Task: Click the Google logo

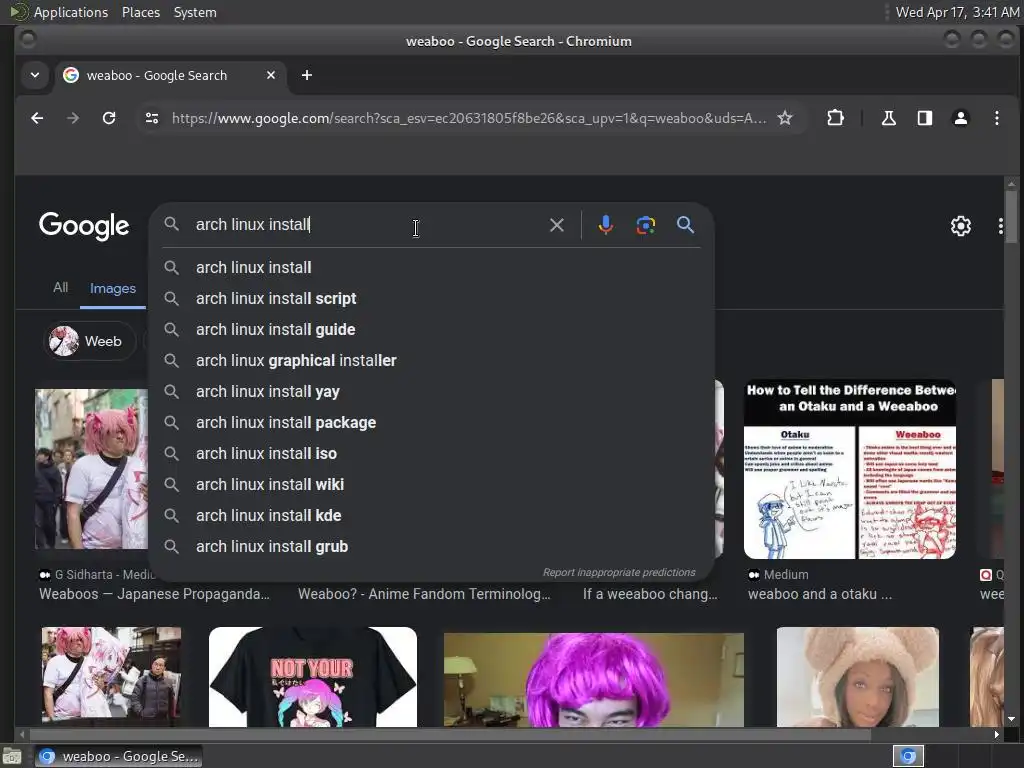Action: [x=84, y=227]
